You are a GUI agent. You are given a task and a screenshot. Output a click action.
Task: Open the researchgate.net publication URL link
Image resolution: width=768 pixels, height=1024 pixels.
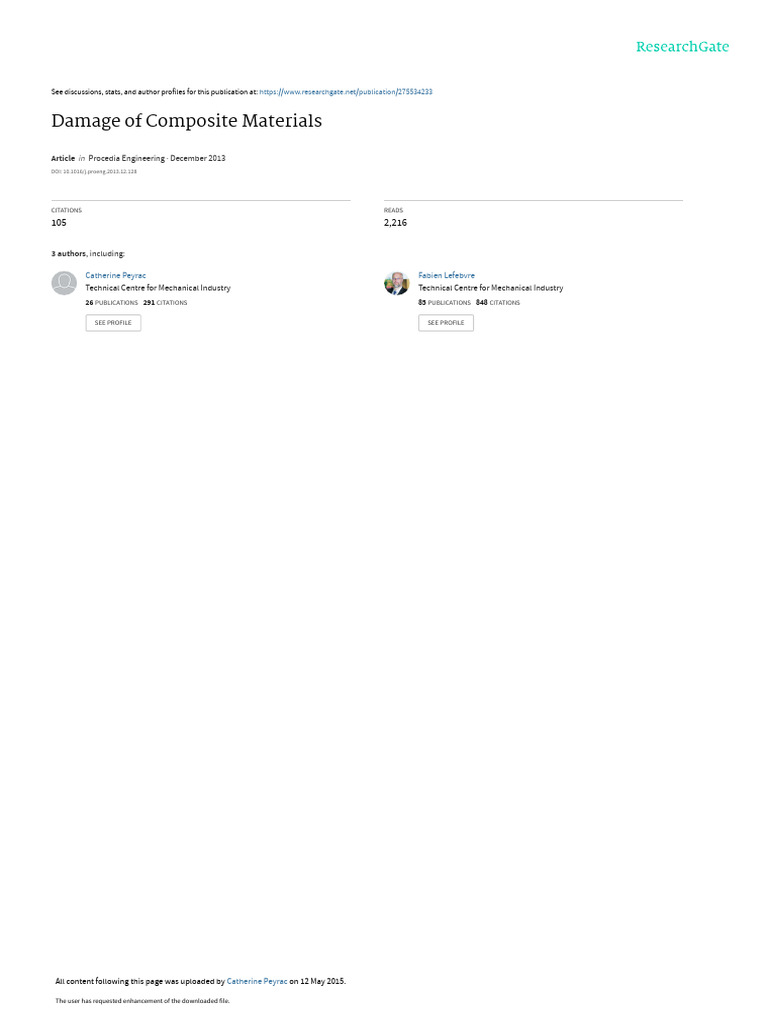(x=345, y=92)
